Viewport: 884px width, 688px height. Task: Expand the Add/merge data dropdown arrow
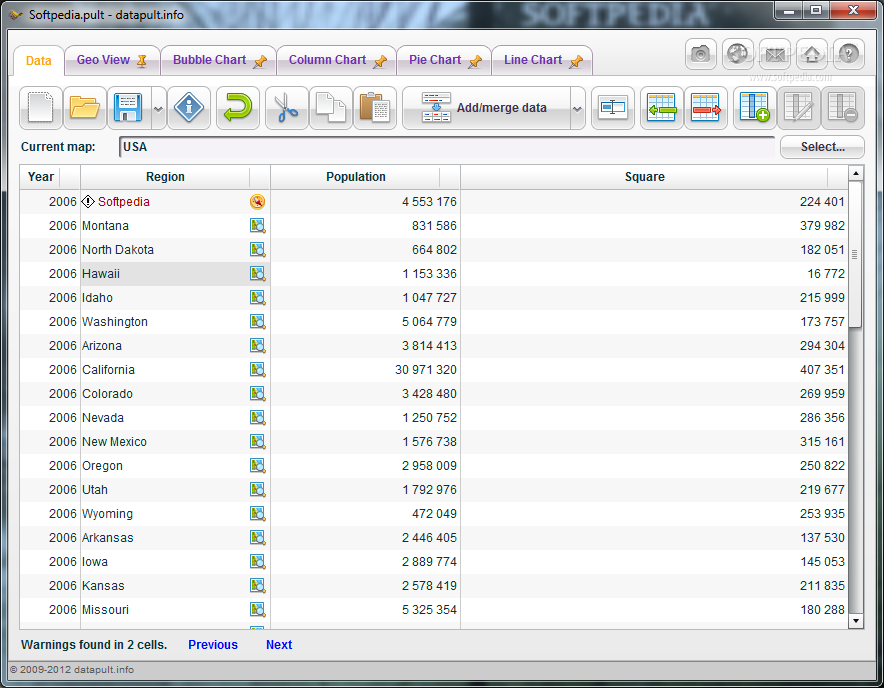point(577,109)
